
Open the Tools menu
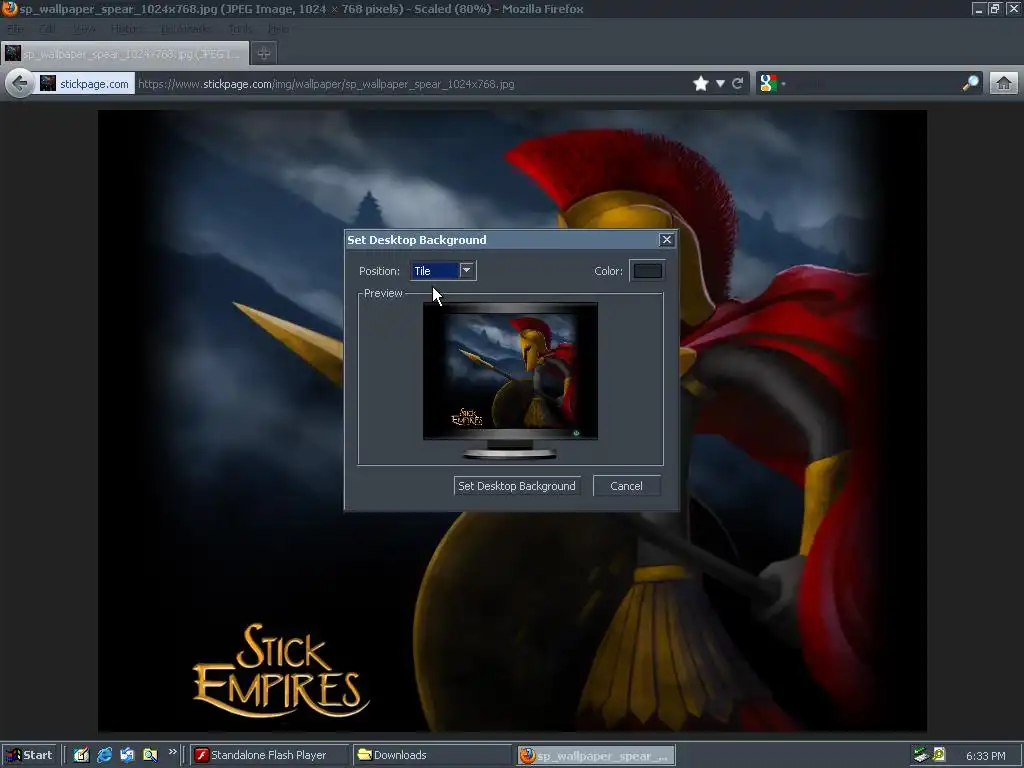point(240,29)
